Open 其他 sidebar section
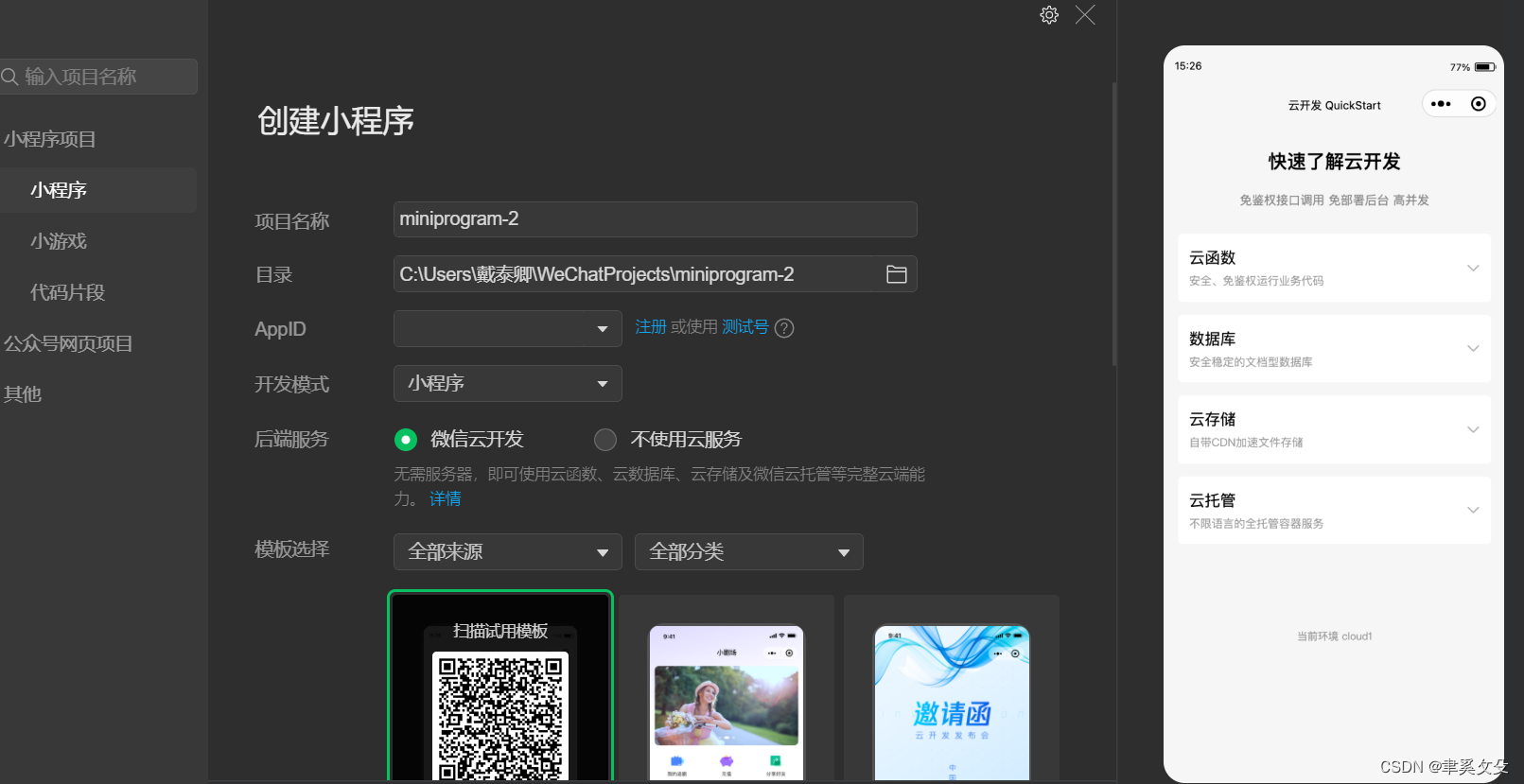This screenshot has height=784, width=1524. pyautogui.click(x=23, y=394)
